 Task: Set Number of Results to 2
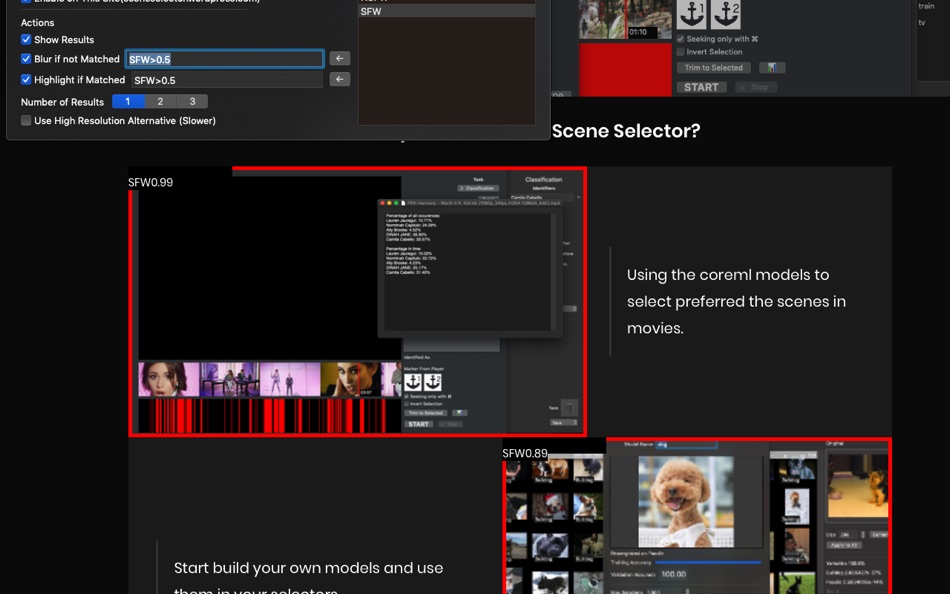coord(160,101)
